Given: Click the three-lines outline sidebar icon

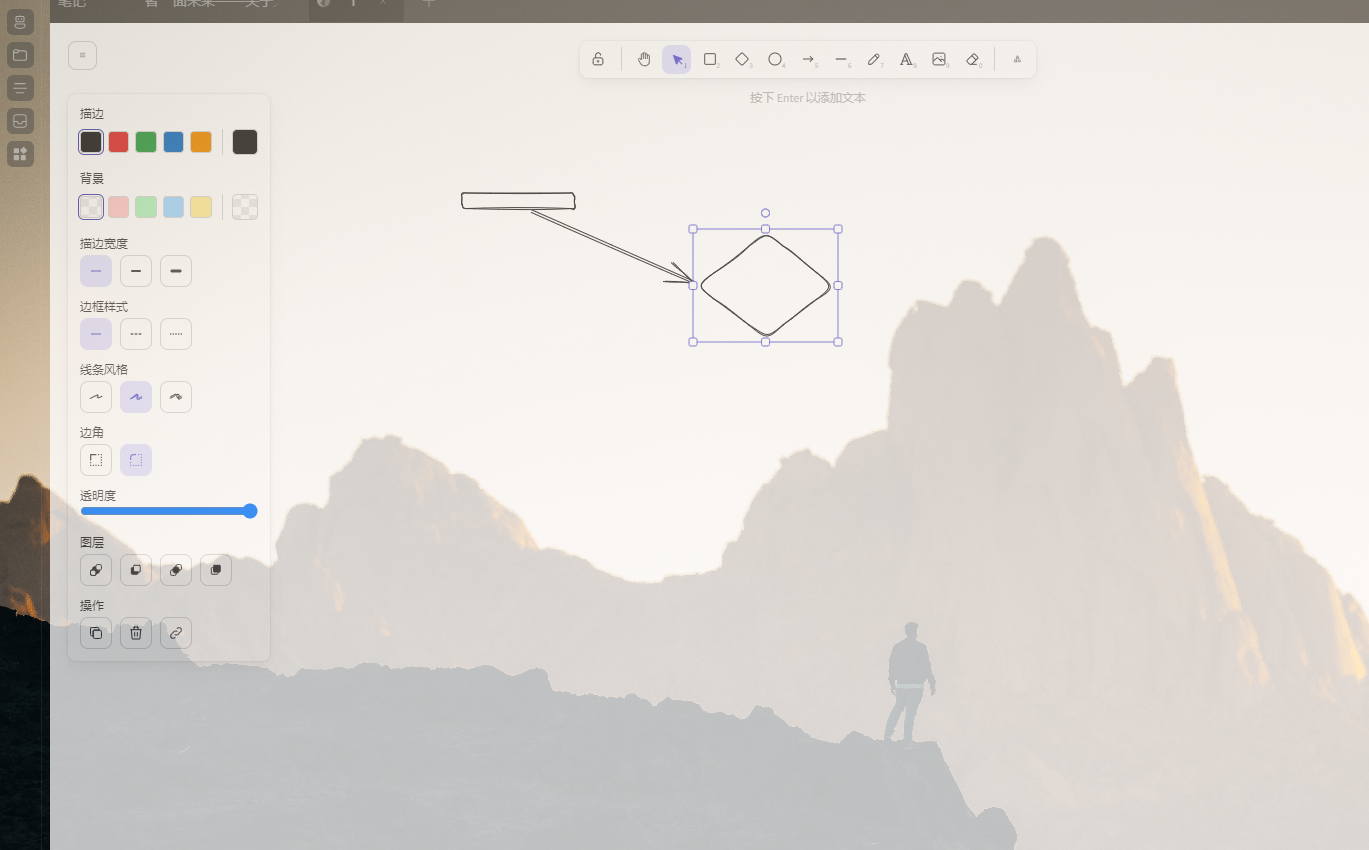Looking at the screenshot, I should tap(20, 88).
